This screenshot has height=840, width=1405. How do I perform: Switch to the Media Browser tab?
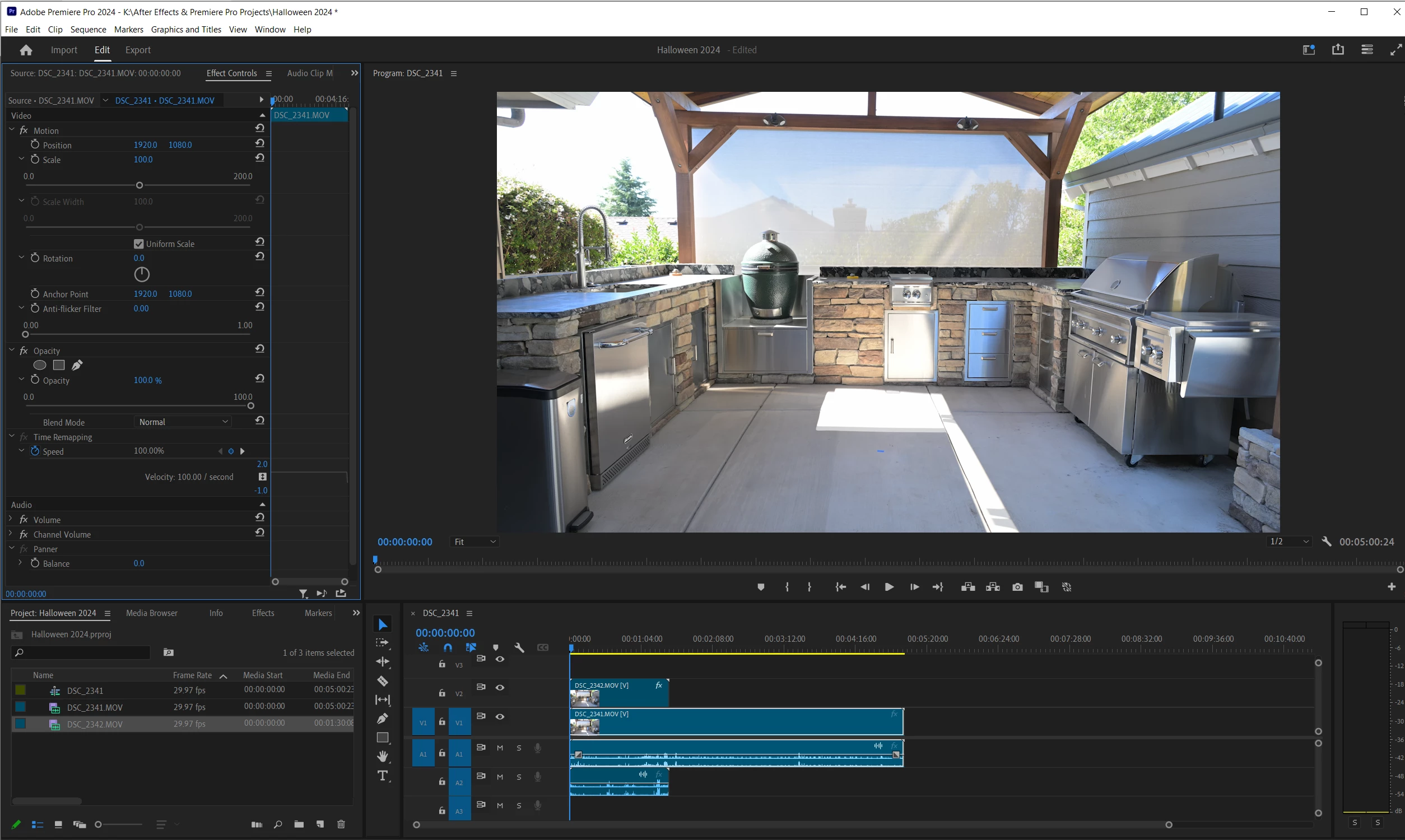tap(152, 613)
